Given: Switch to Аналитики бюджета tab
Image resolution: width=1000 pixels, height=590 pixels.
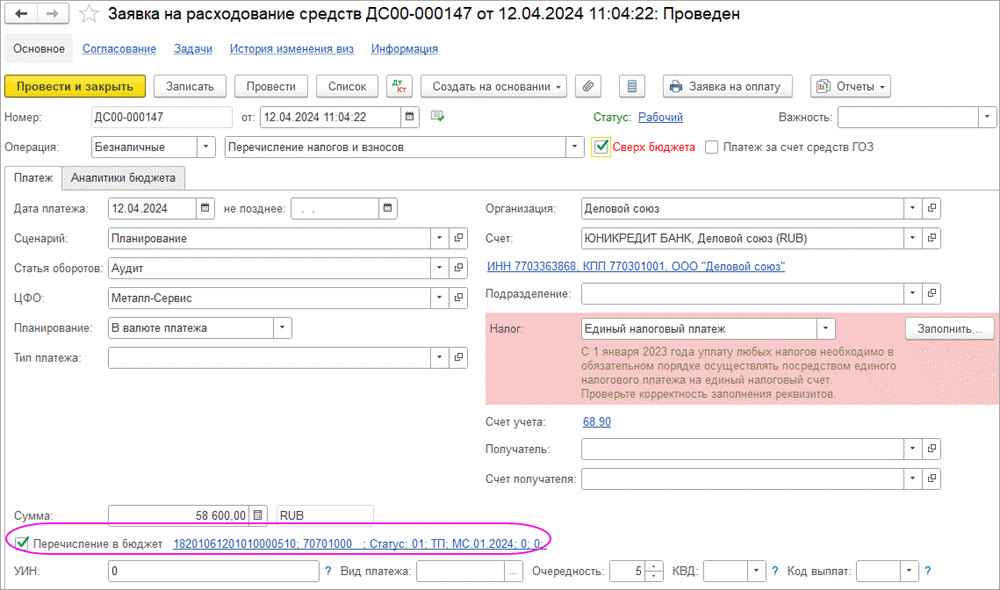Looking at the screenshot, I should (x=123, y=178).
